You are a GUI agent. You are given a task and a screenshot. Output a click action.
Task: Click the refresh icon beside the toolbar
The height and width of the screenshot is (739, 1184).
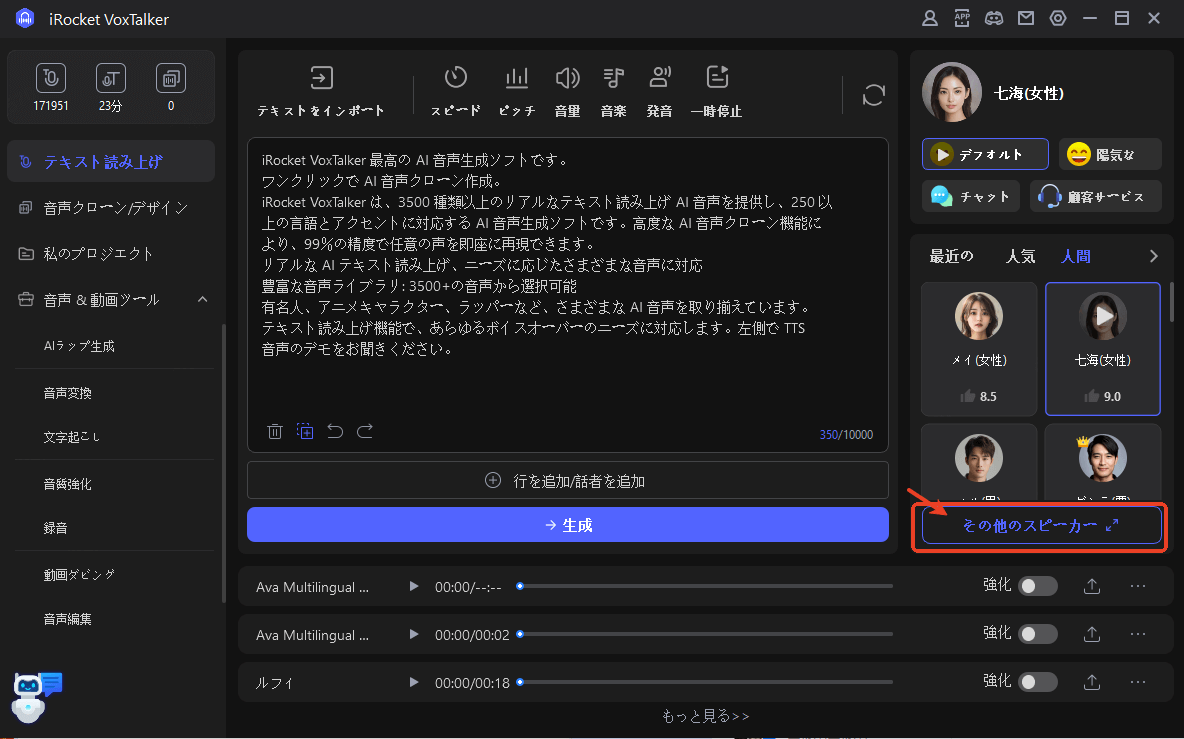[x=874, y=95]
